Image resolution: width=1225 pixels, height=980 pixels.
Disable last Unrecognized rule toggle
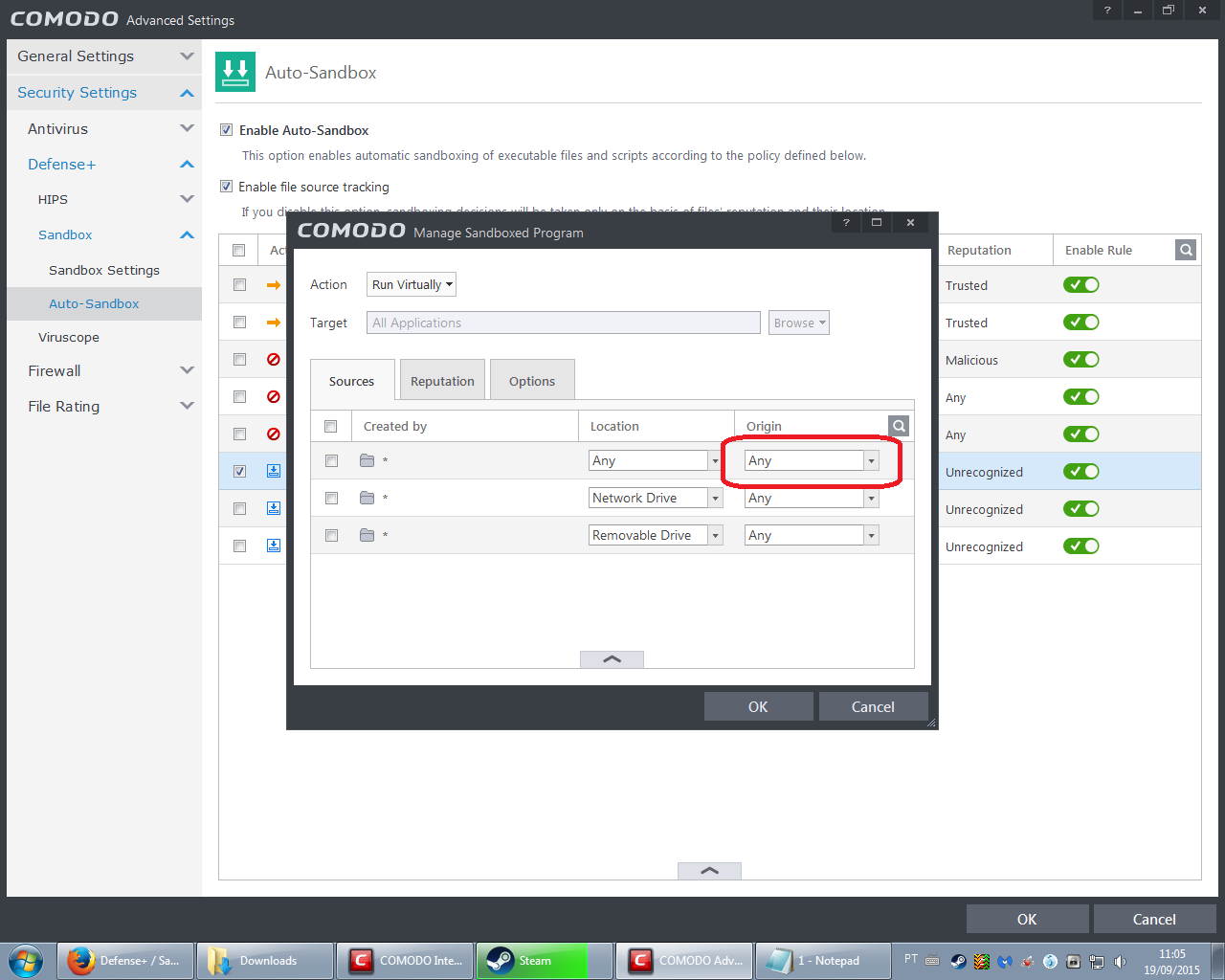coord(1081,546)
